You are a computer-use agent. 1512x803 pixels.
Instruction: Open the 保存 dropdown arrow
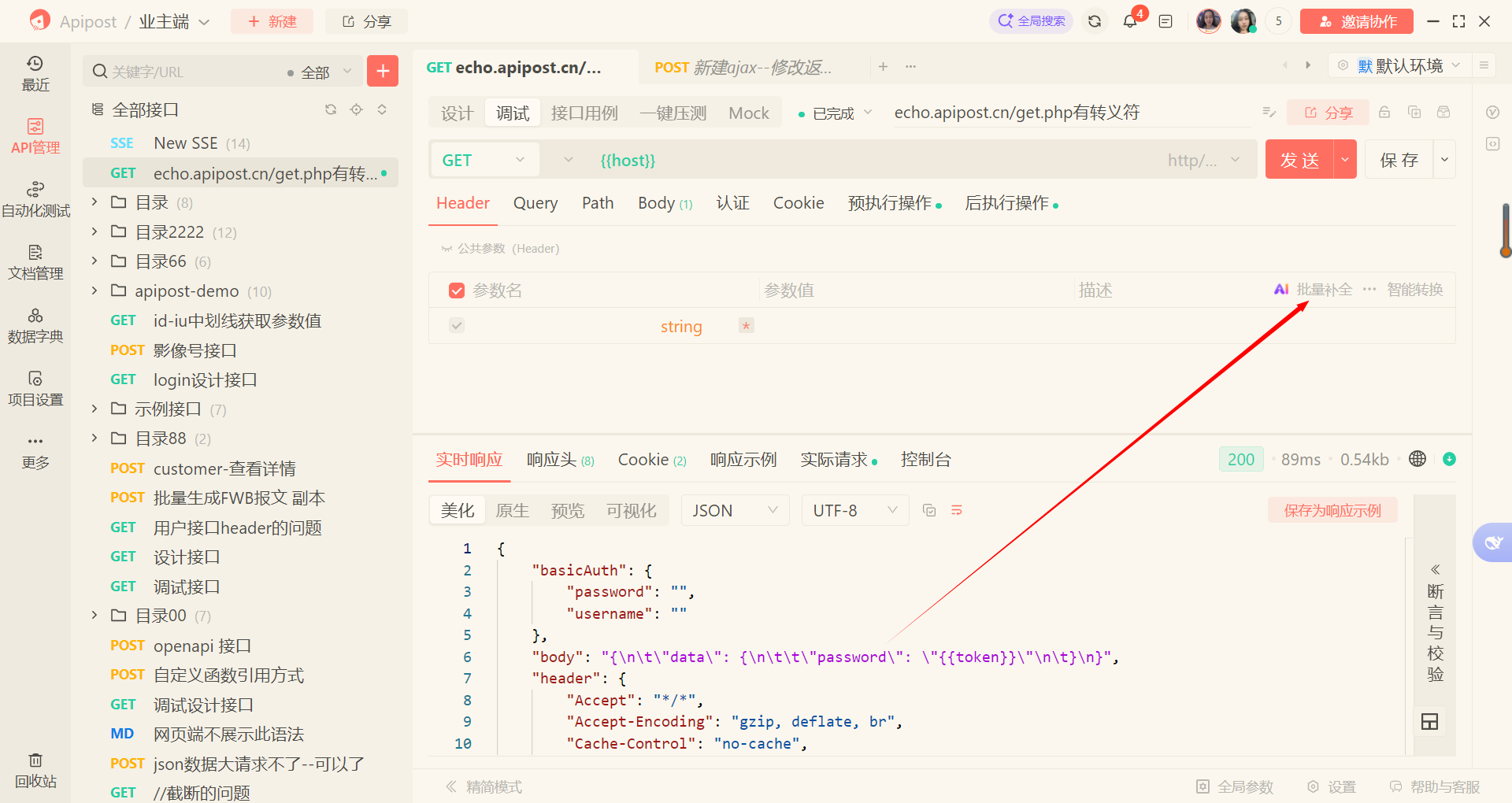click(x=1444, y=160)
